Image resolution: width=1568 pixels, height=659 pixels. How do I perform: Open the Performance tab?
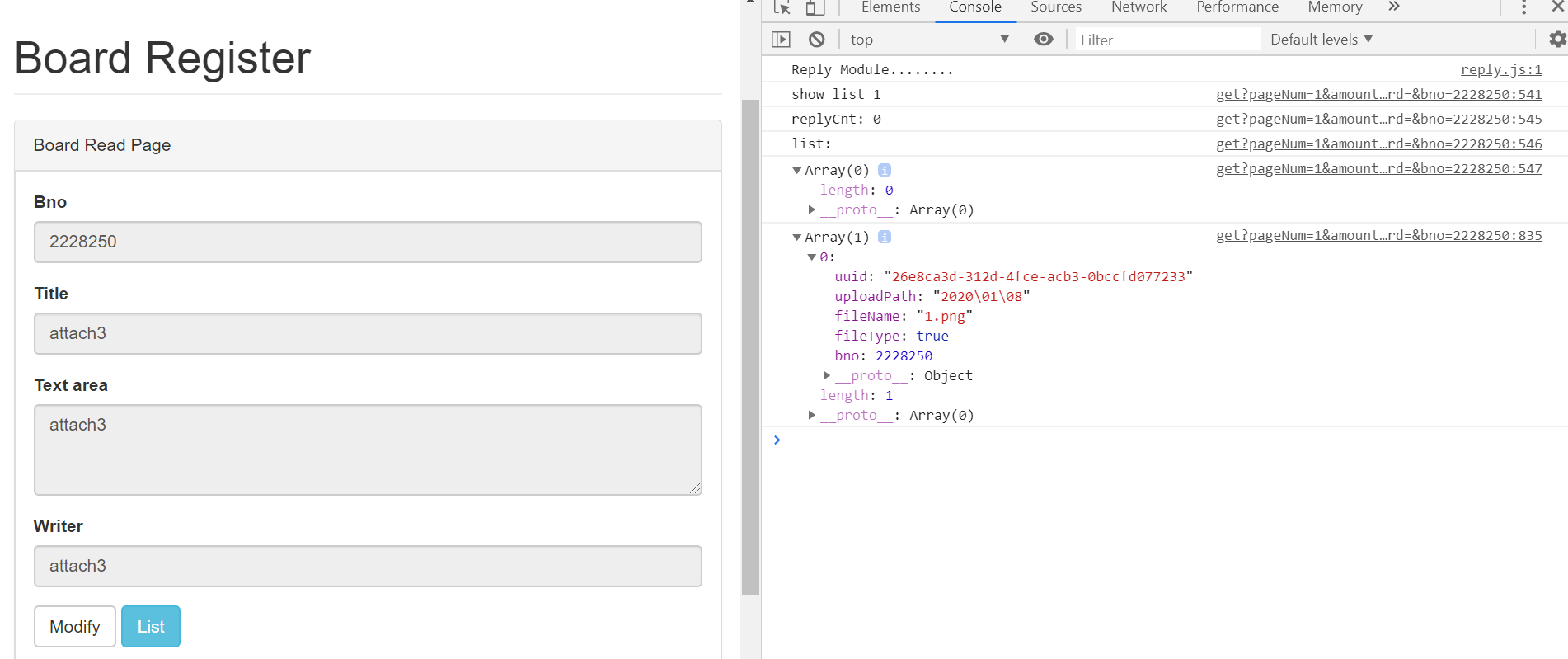tap(1237, 7)
